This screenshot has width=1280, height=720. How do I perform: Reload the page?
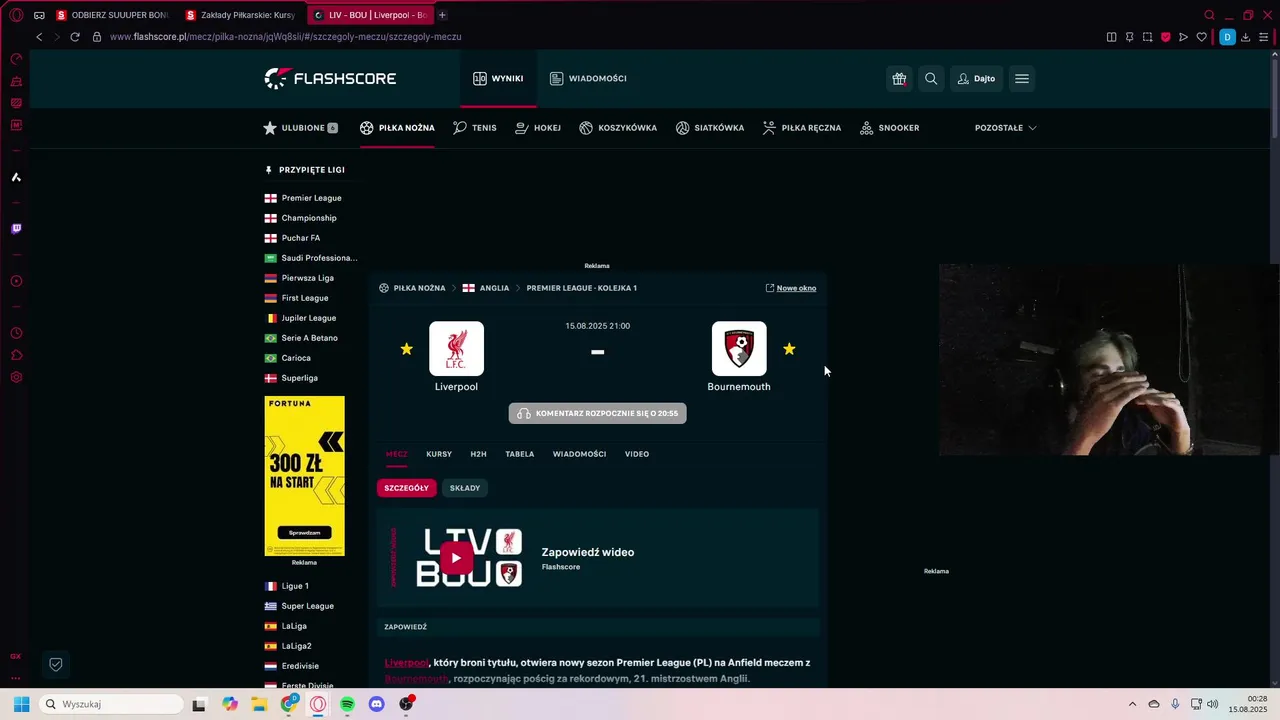tap(74, 37)
